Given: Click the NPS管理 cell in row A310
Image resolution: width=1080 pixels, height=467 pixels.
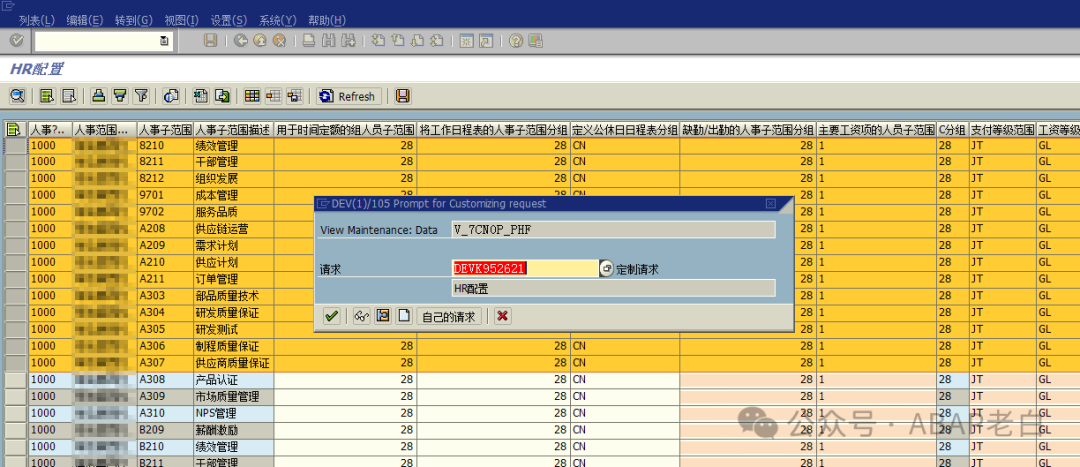Looking at the screenshot, I should [233, 413].
